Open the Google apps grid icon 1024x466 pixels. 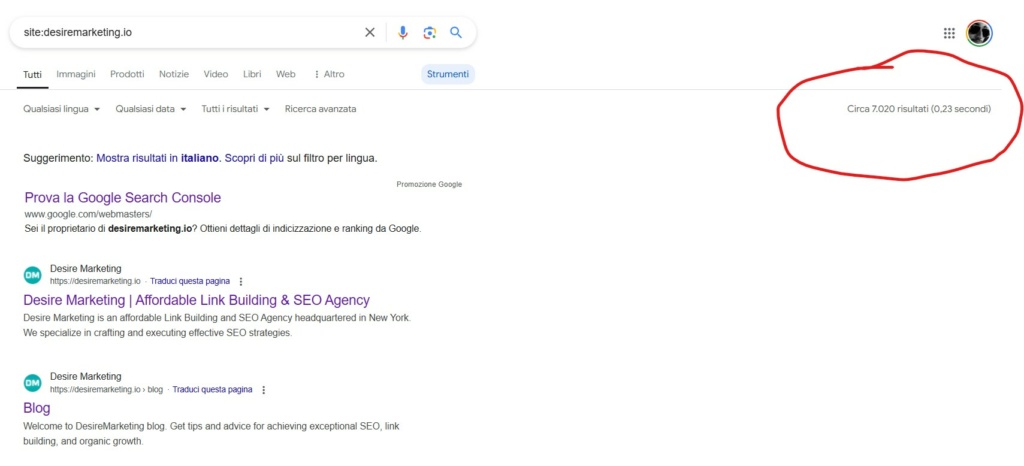click(950, 33)
